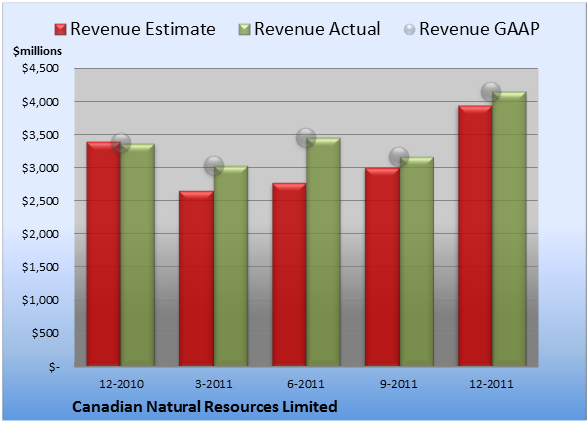This screenshot has height=422, width=588.
Task: Select the 'Revenue GAAP' legend label
Action: pos(480,29)
